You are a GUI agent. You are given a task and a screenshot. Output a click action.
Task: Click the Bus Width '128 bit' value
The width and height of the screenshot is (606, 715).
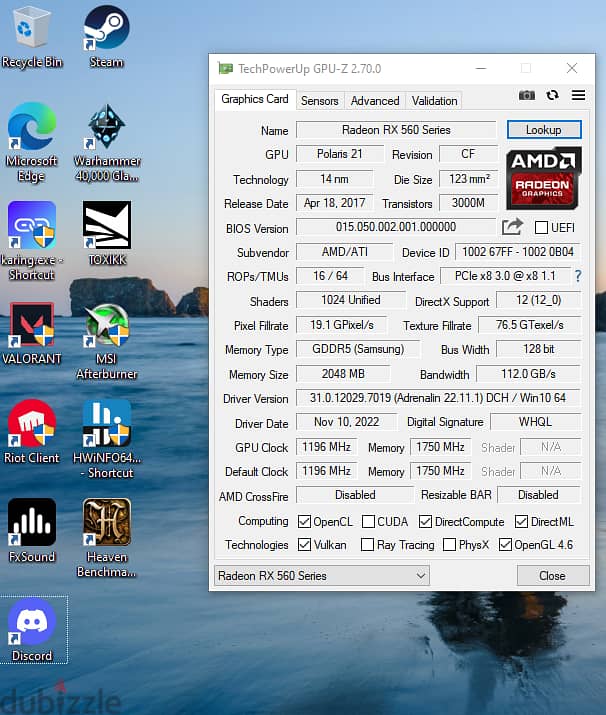pyautogui.click(x=539, y=349)
